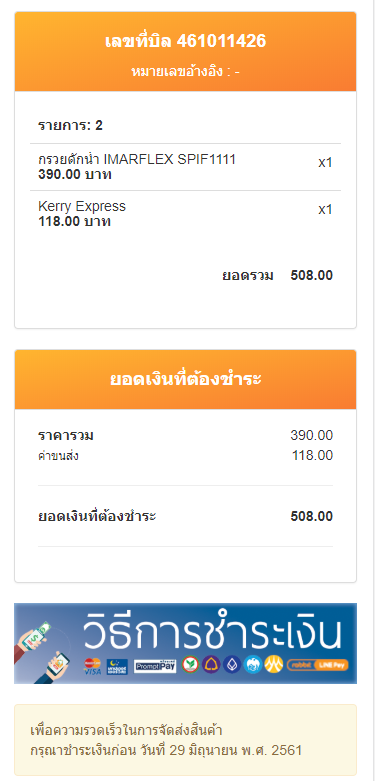Click the MasterCard Visa logo
Screen dimensions: 375x781
[93, 666]
